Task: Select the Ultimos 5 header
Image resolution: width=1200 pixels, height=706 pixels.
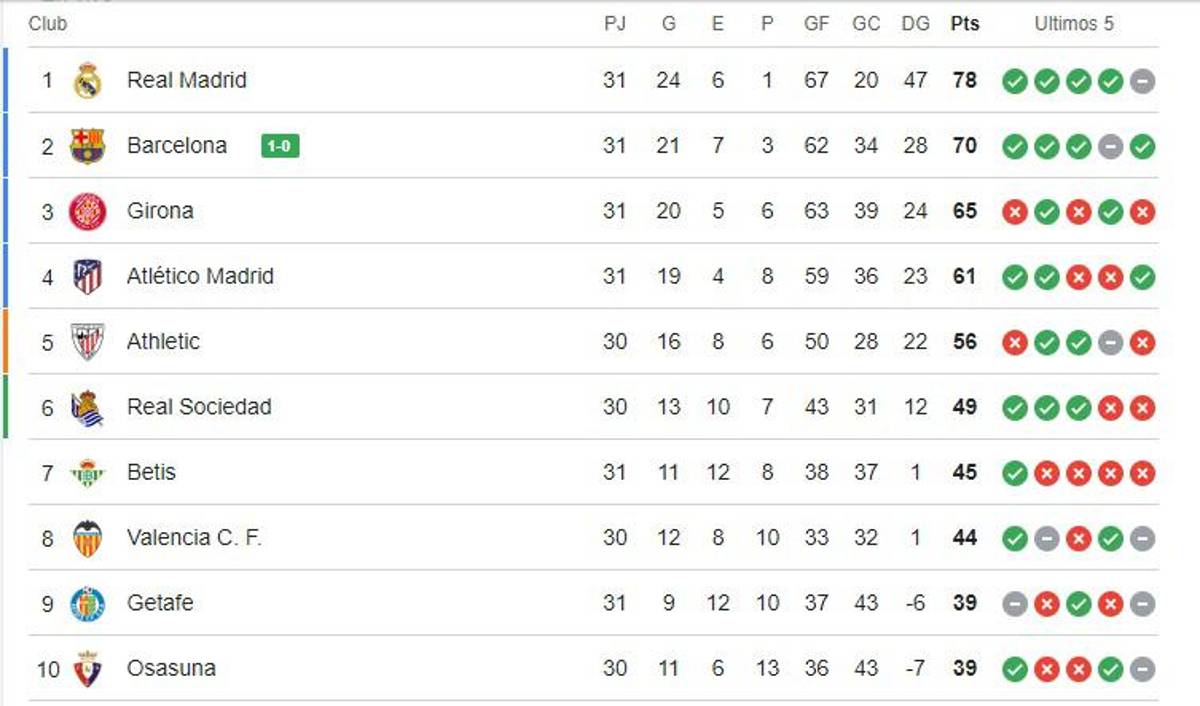Action: pyautogui.click(x=1074, y=24)
